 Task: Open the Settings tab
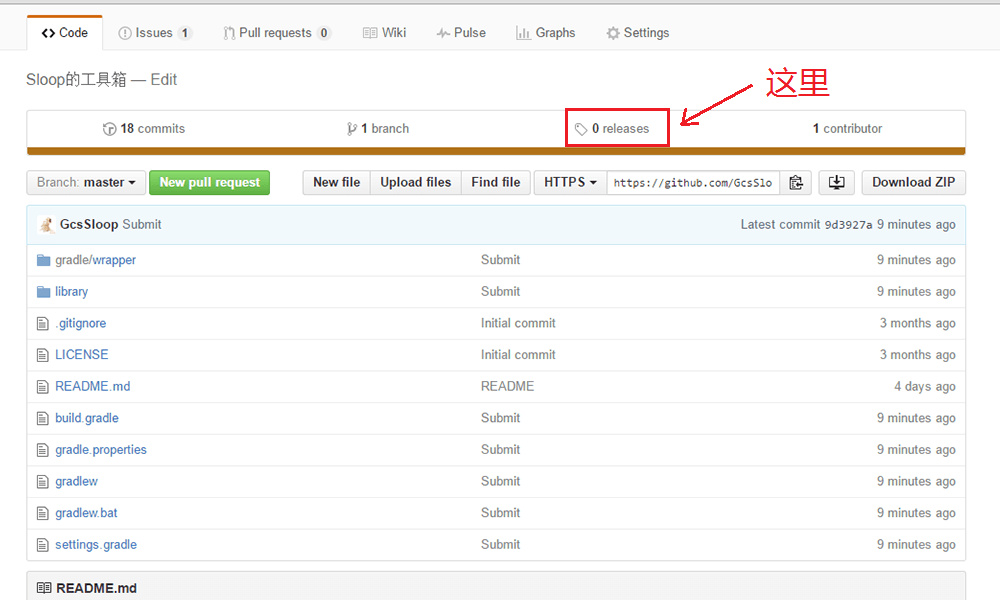click(x=638, y=33)
